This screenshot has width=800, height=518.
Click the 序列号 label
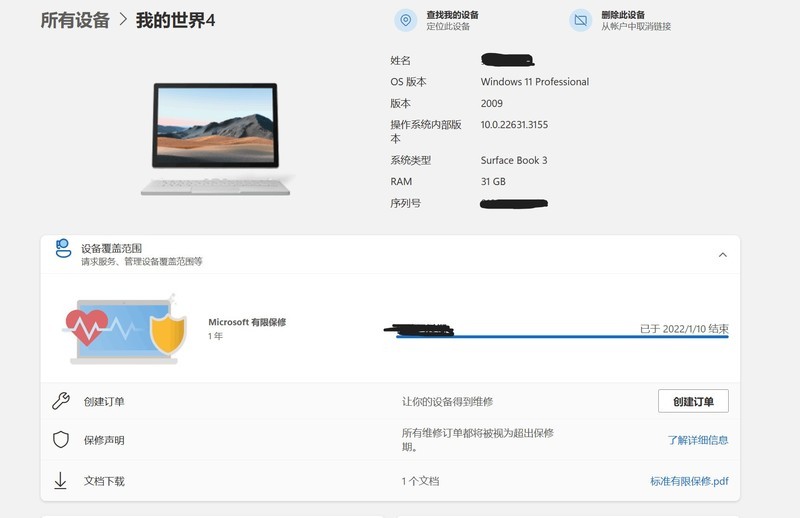point(406,203)
